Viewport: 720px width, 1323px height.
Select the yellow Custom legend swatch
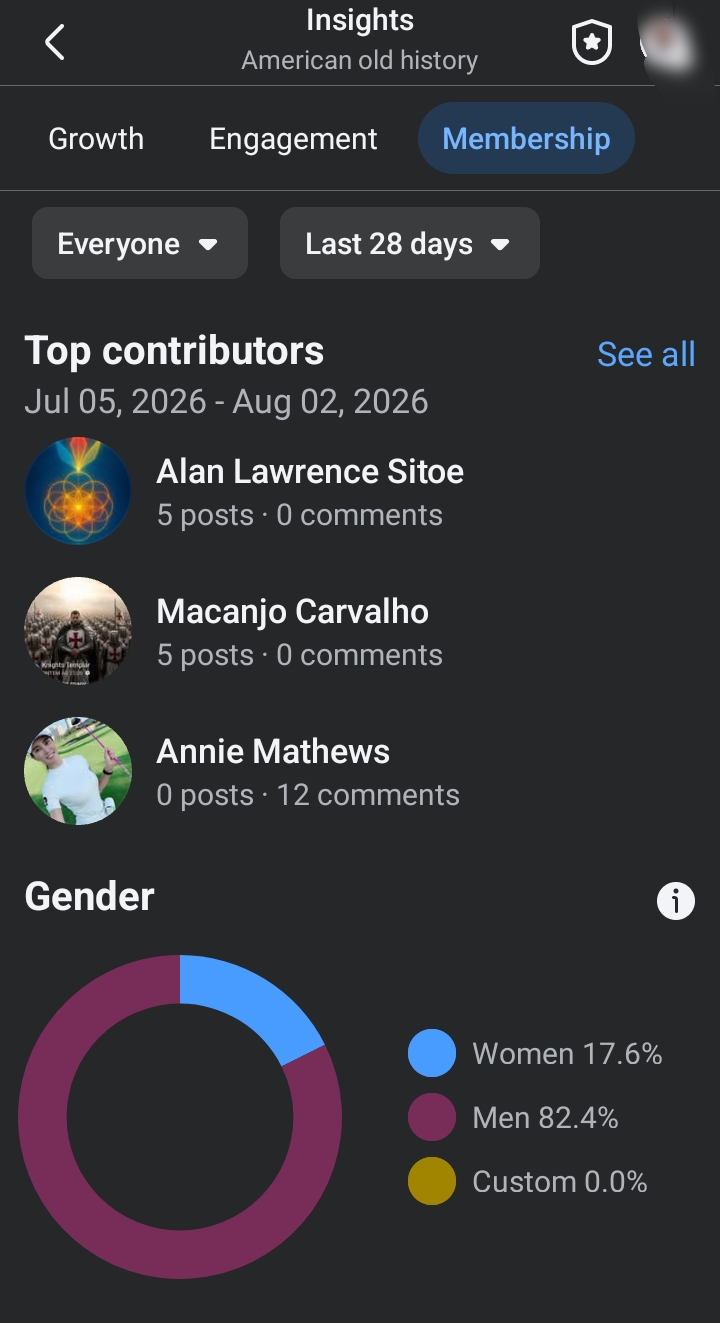tap(432, 1181)
